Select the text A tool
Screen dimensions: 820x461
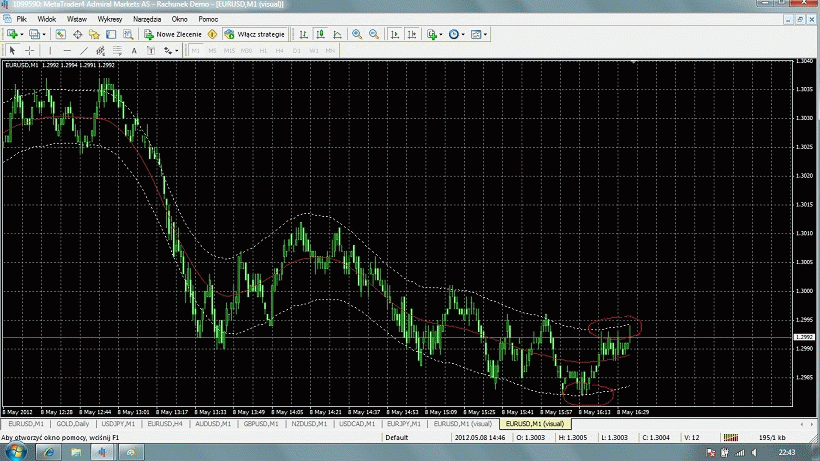click(134, 51)
